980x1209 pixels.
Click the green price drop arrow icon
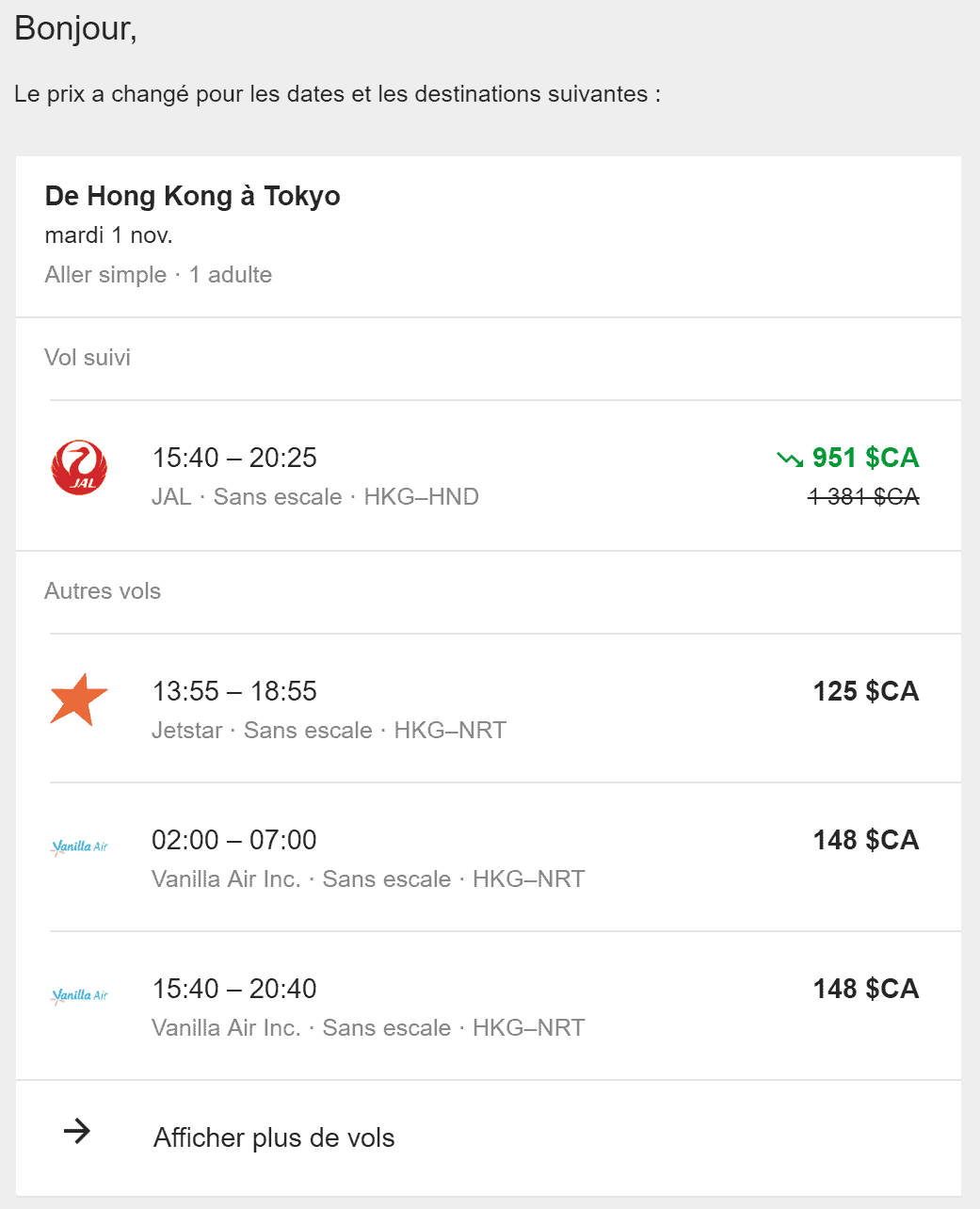coord(790,459)
